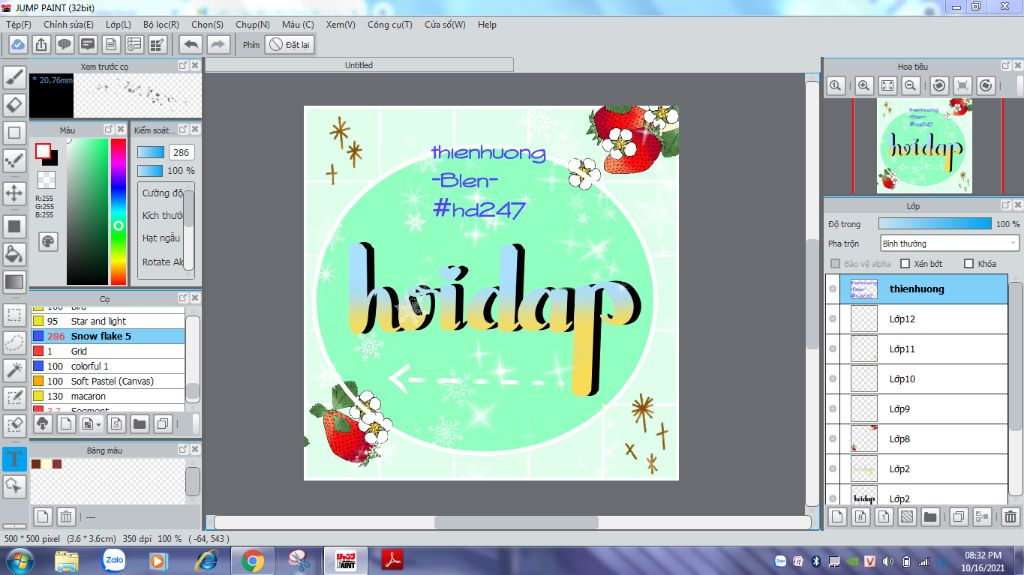
Task: Open Google Chrome from the taskbar
Action: 252,561
